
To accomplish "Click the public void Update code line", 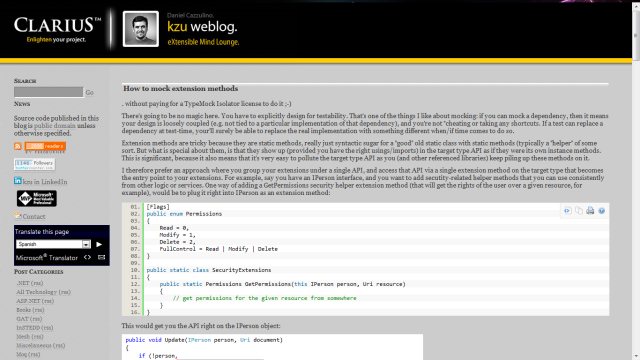I will pyautogui.click(x=204, y=340).
